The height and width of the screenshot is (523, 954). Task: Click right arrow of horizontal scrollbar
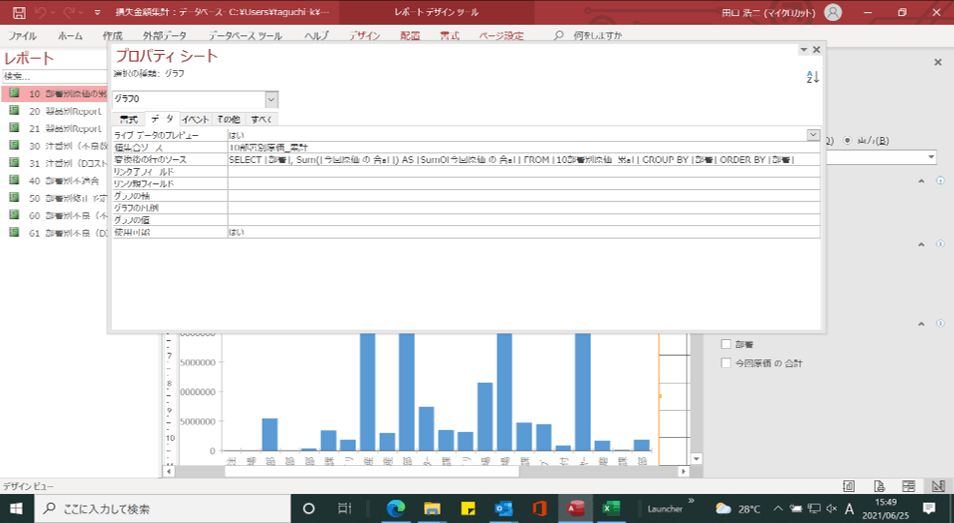tap(684, 471)
